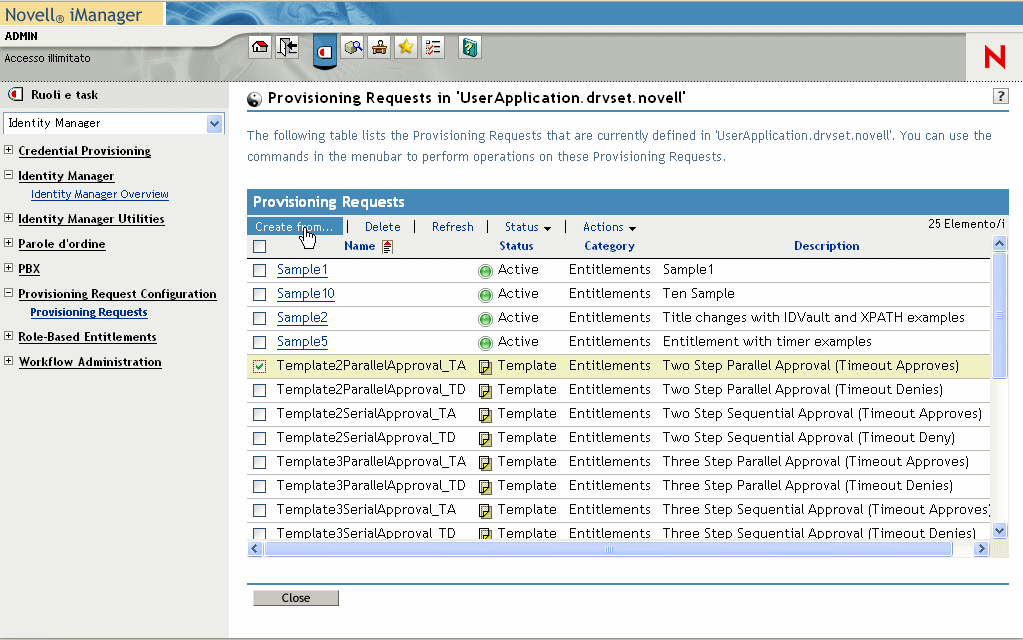Click the Configure desk icon
1023x640 pixels.
(x=379, y=47)
